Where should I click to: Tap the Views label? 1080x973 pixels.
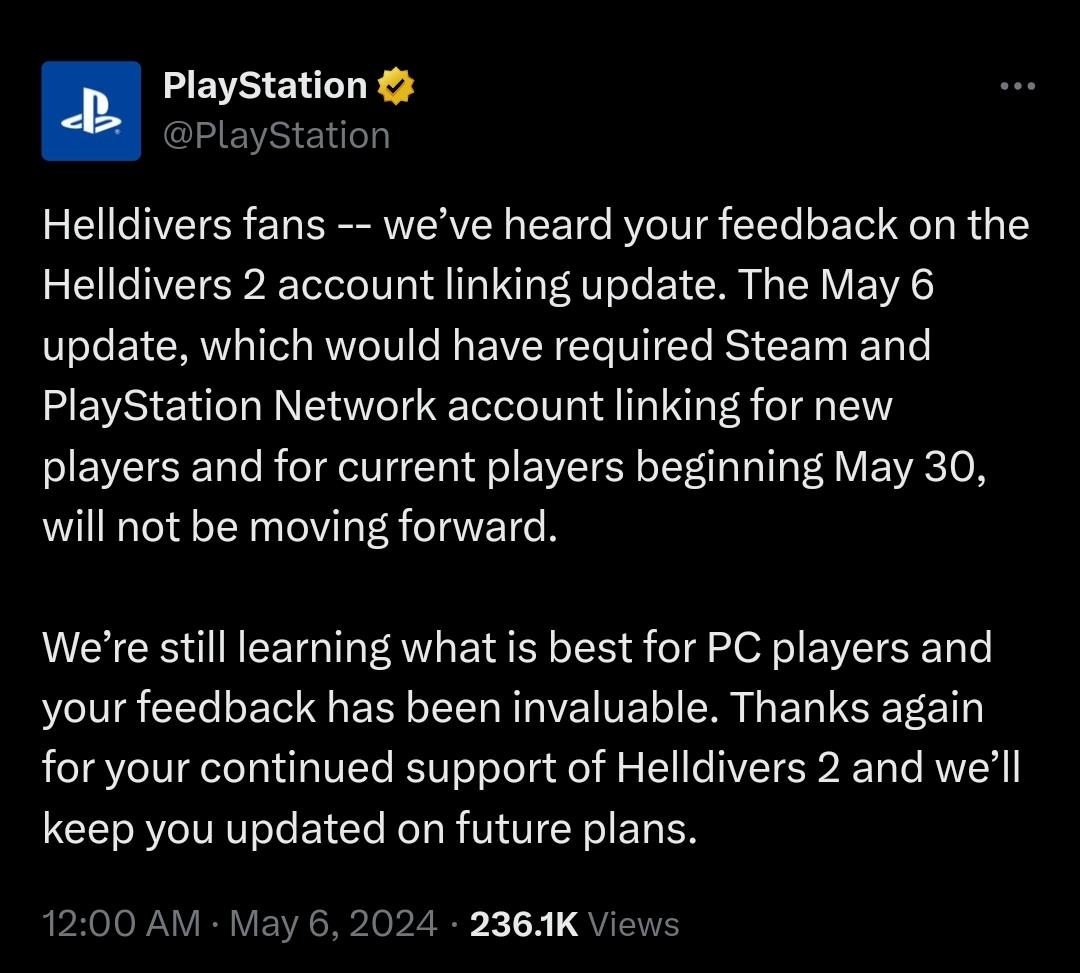634,922
